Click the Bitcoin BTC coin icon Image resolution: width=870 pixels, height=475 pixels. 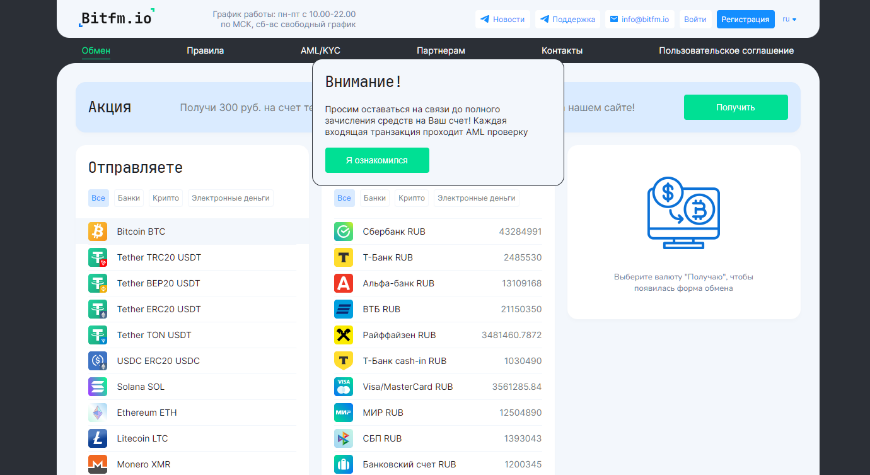pos(98,231)
